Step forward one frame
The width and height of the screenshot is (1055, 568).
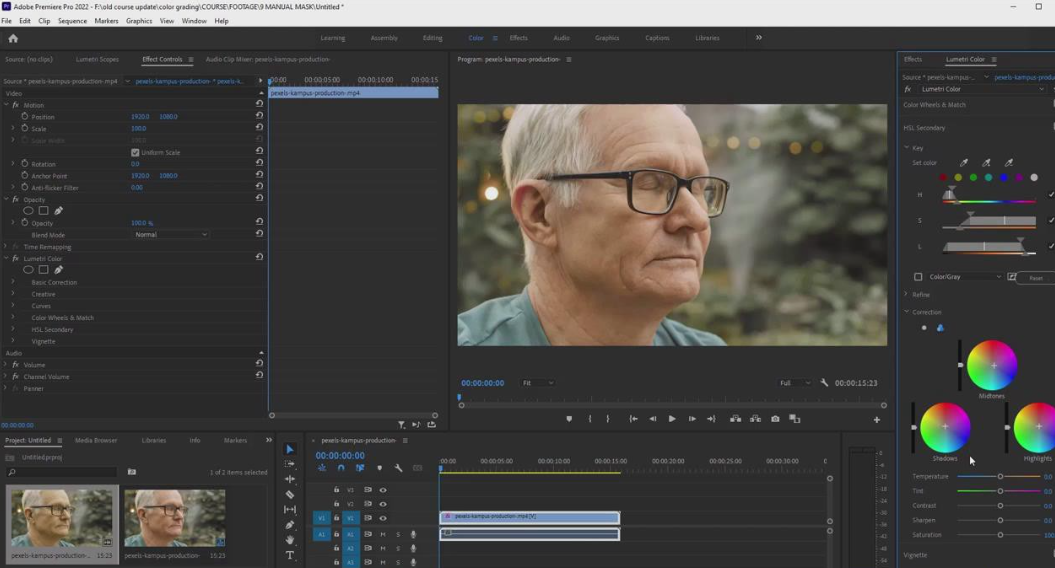tap(692, 419)
